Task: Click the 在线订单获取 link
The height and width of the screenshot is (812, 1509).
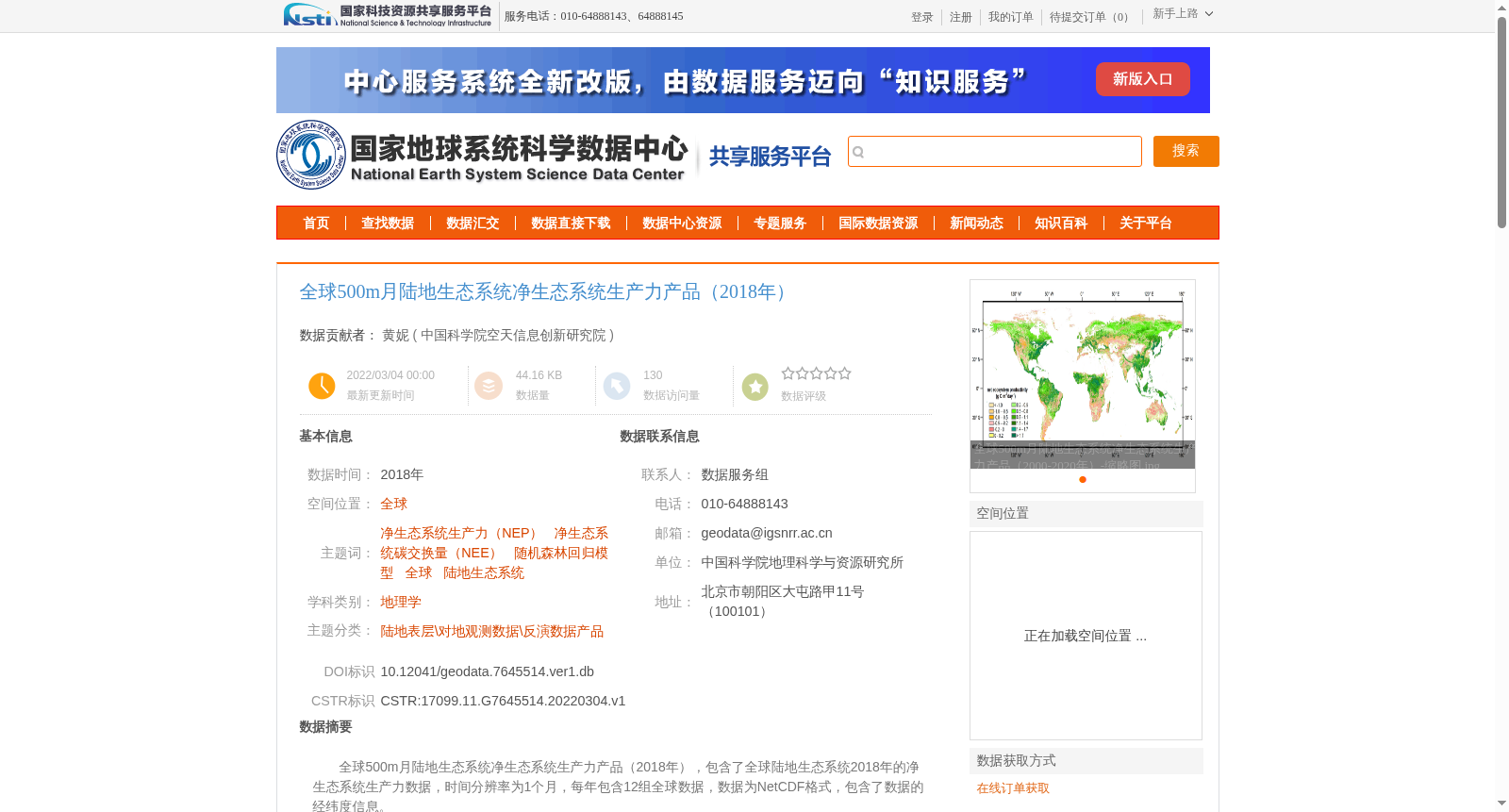Action: (x=1013, y=788)
